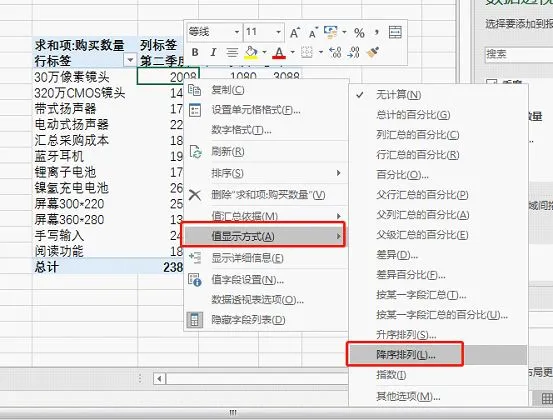Screen dimensions: 553x420
Task: Open the font size 11 dropdown
Action: [x=279, y=32]
